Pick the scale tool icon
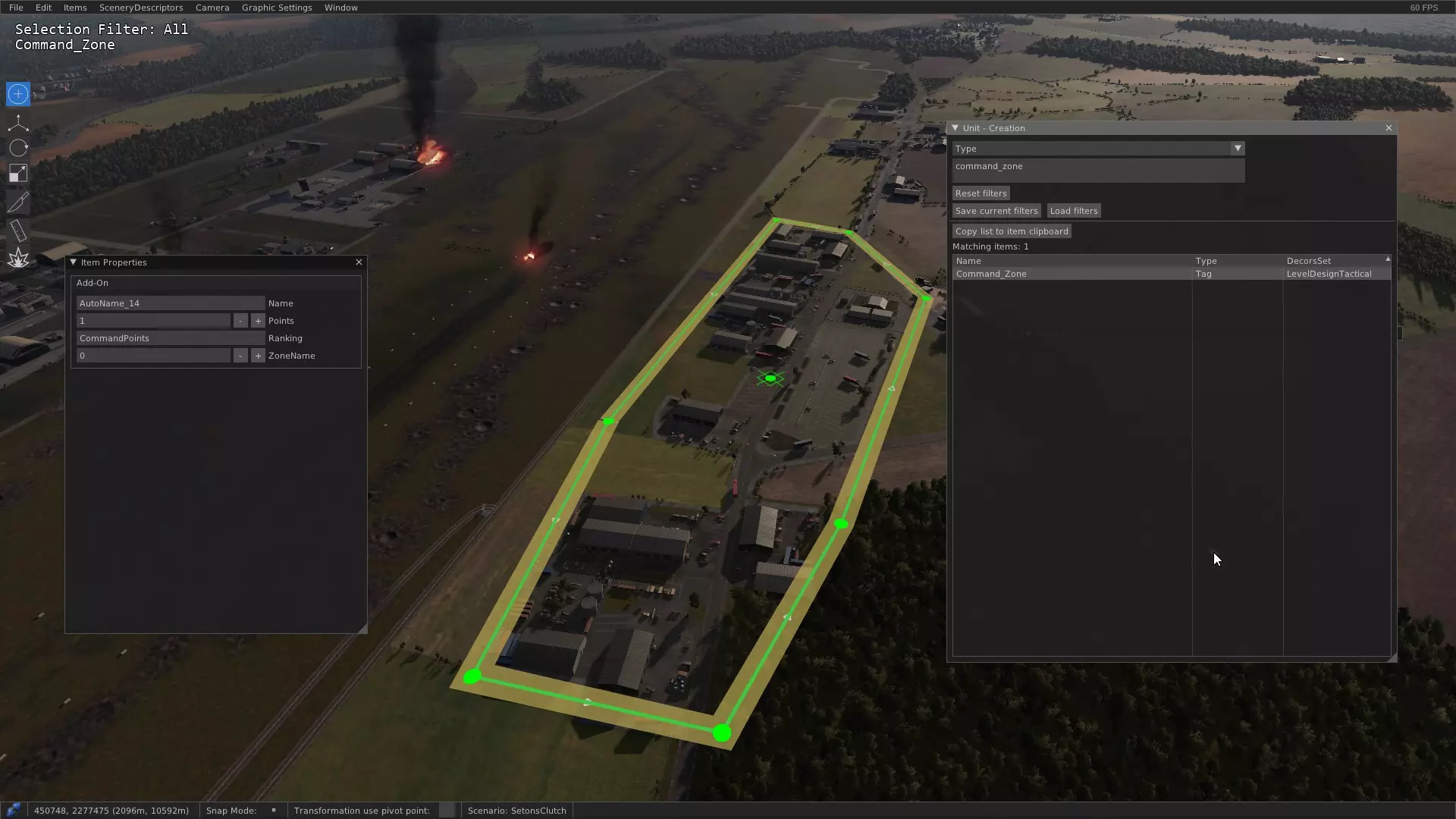Screen dimensions: 1456x819 click(18, 174)
